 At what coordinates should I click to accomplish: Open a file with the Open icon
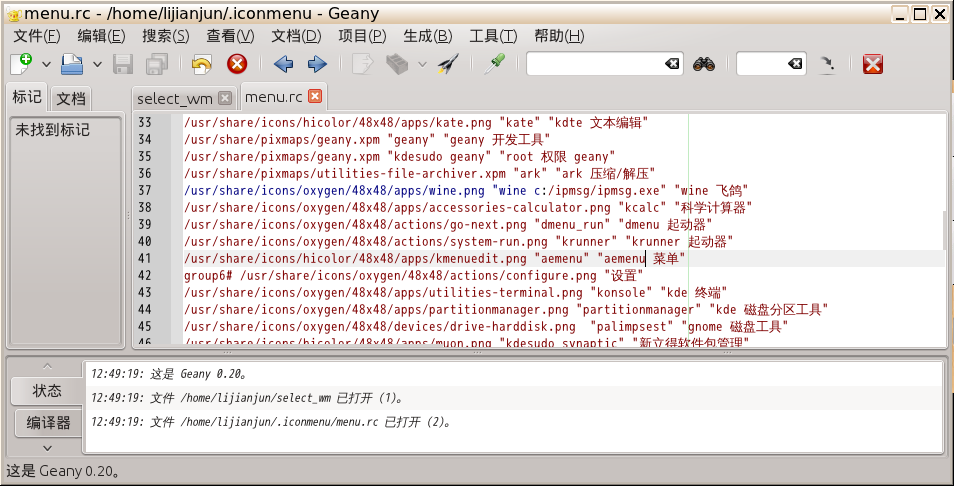(72, 64)
